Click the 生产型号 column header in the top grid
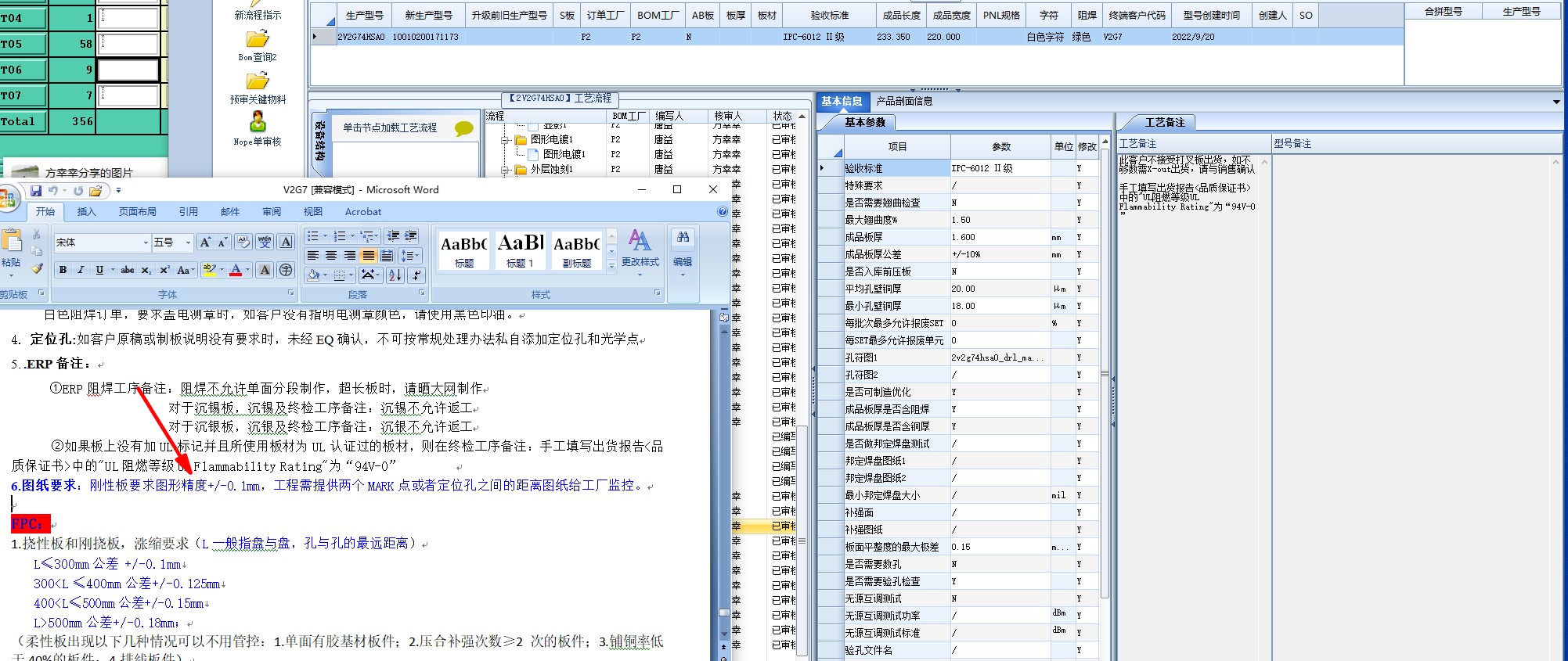Viewport: 1568px width, 661px height. [x=365, y=15]
